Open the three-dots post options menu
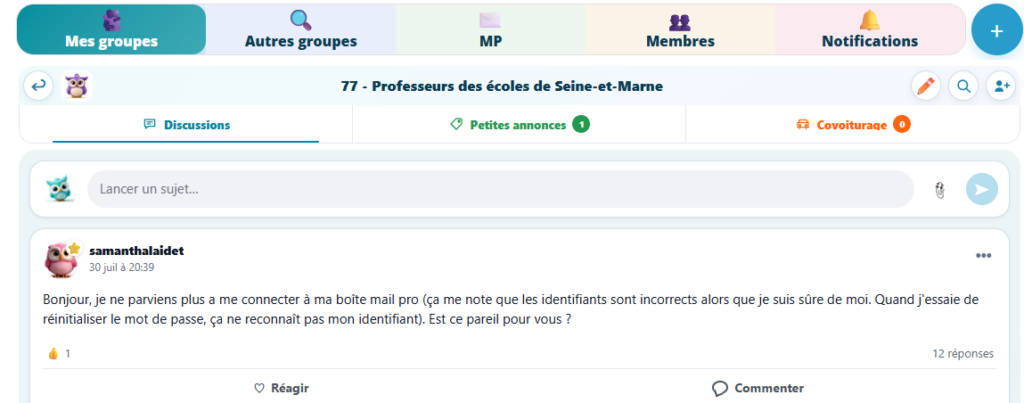The width and height of the screenshot is (1024, 403). [984, 255]
